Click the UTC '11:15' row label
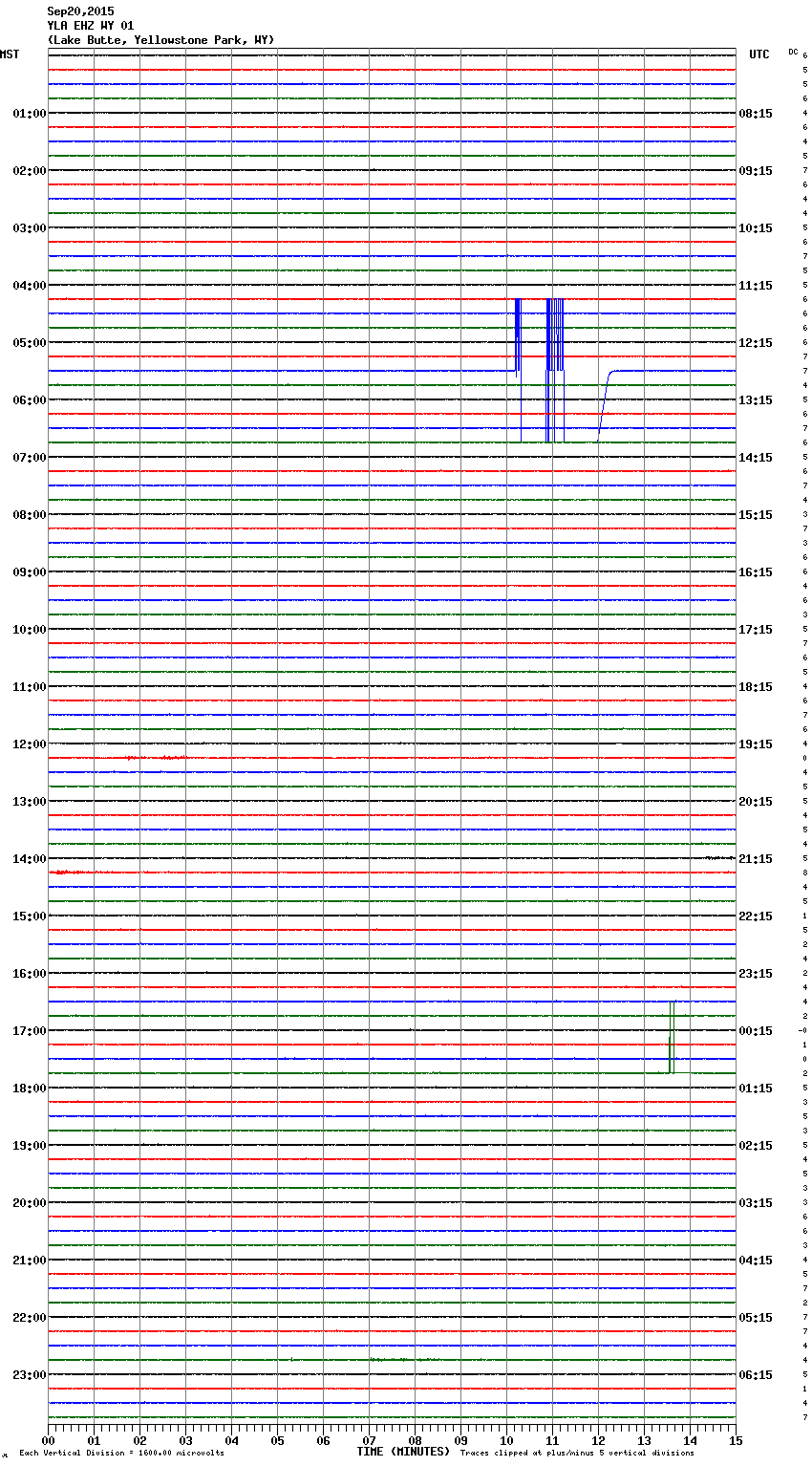 click(756, 286)
